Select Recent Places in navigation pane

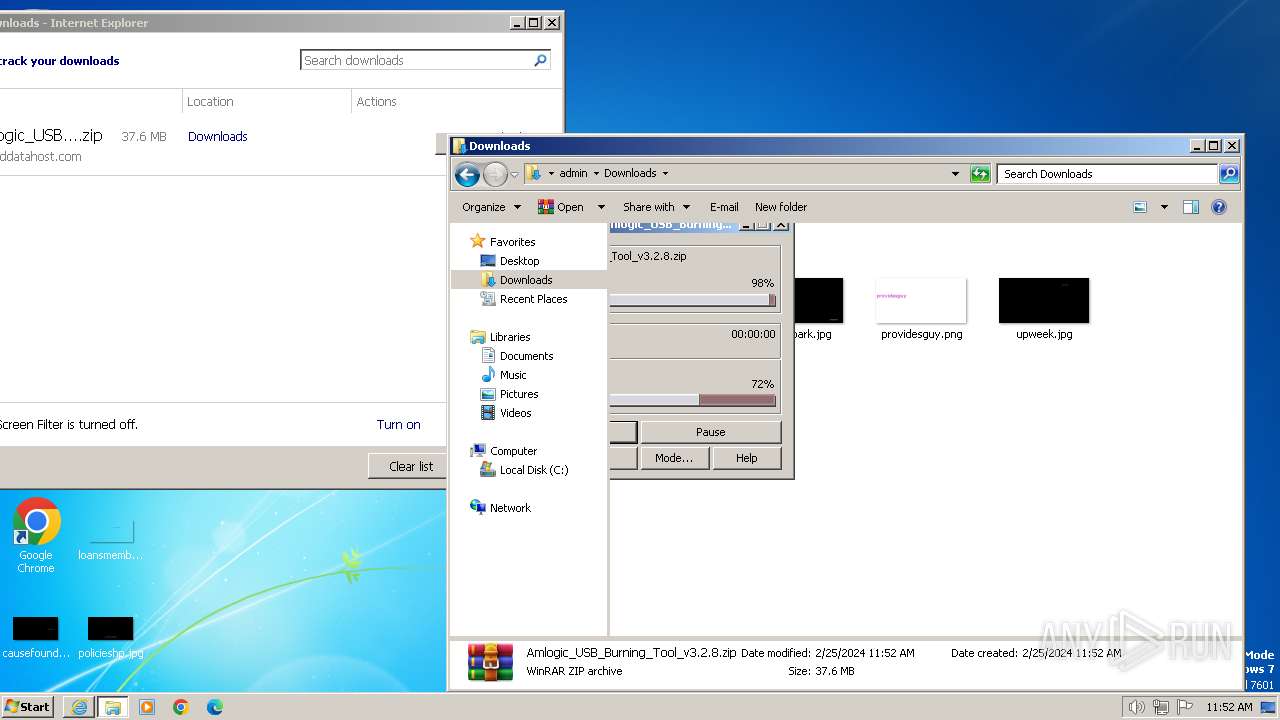533,299
